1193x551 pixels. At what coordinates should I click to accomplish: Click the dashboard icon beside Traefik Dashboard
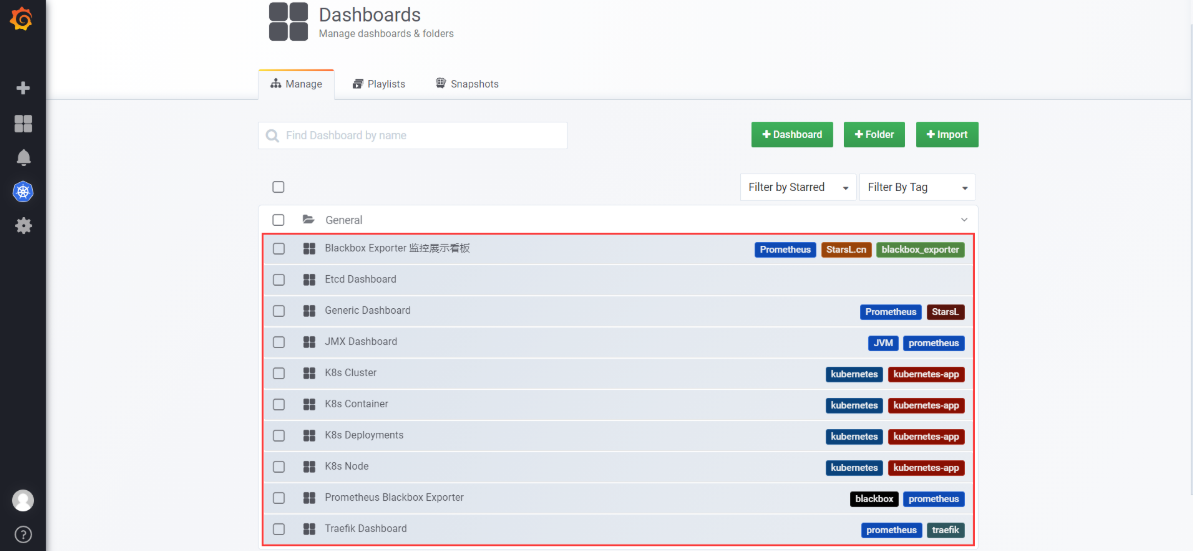click(309, 529)
